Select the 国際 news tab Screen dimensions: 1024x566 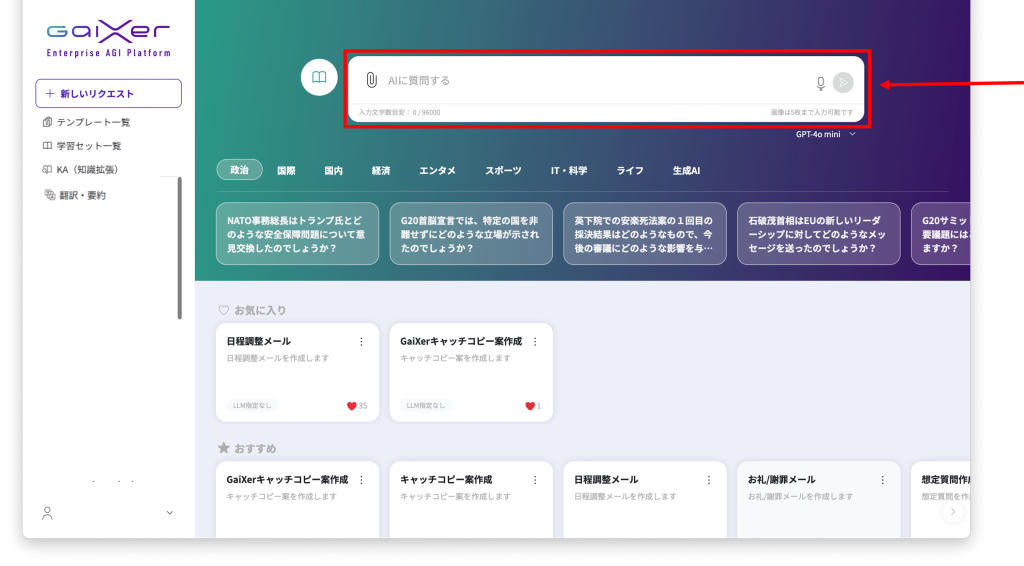click(286, 171)
